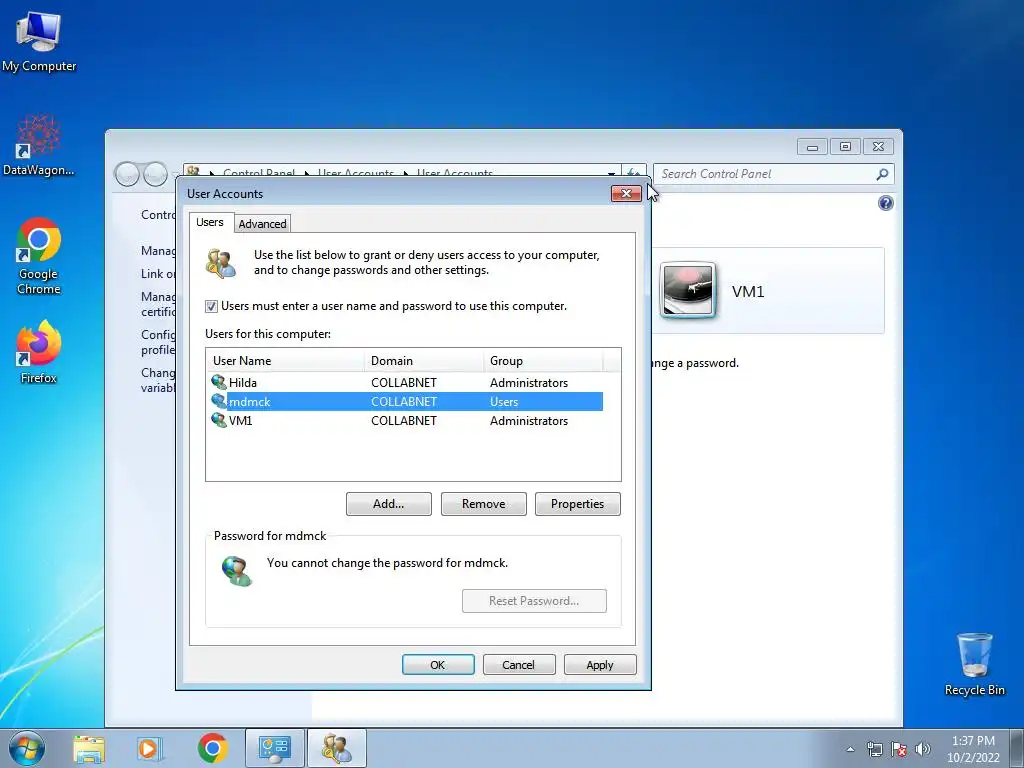The image size is (1024, 768).
Task: Minimize the Control Panel window
Action: 812,147
